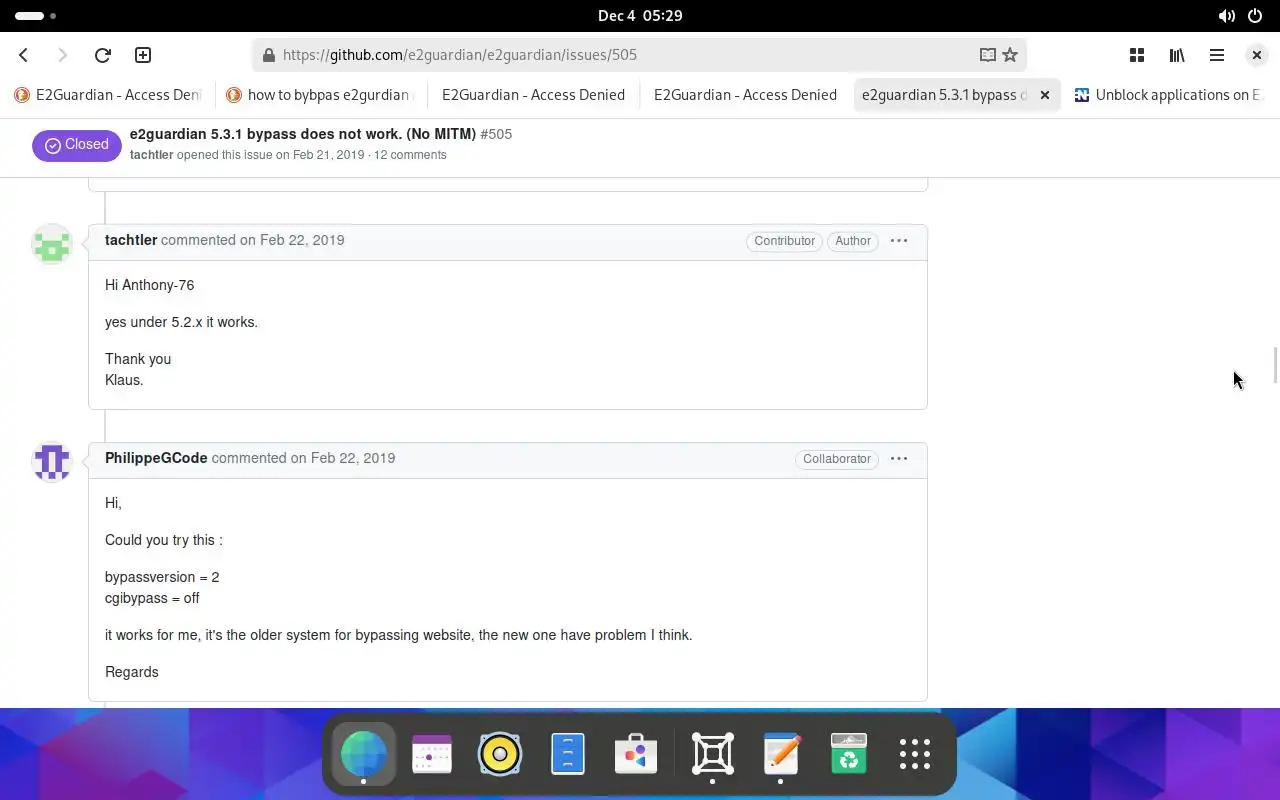The image size is (1280, 800).
Task: Open options menu on tachtler's comment
Action: [899, 241]
